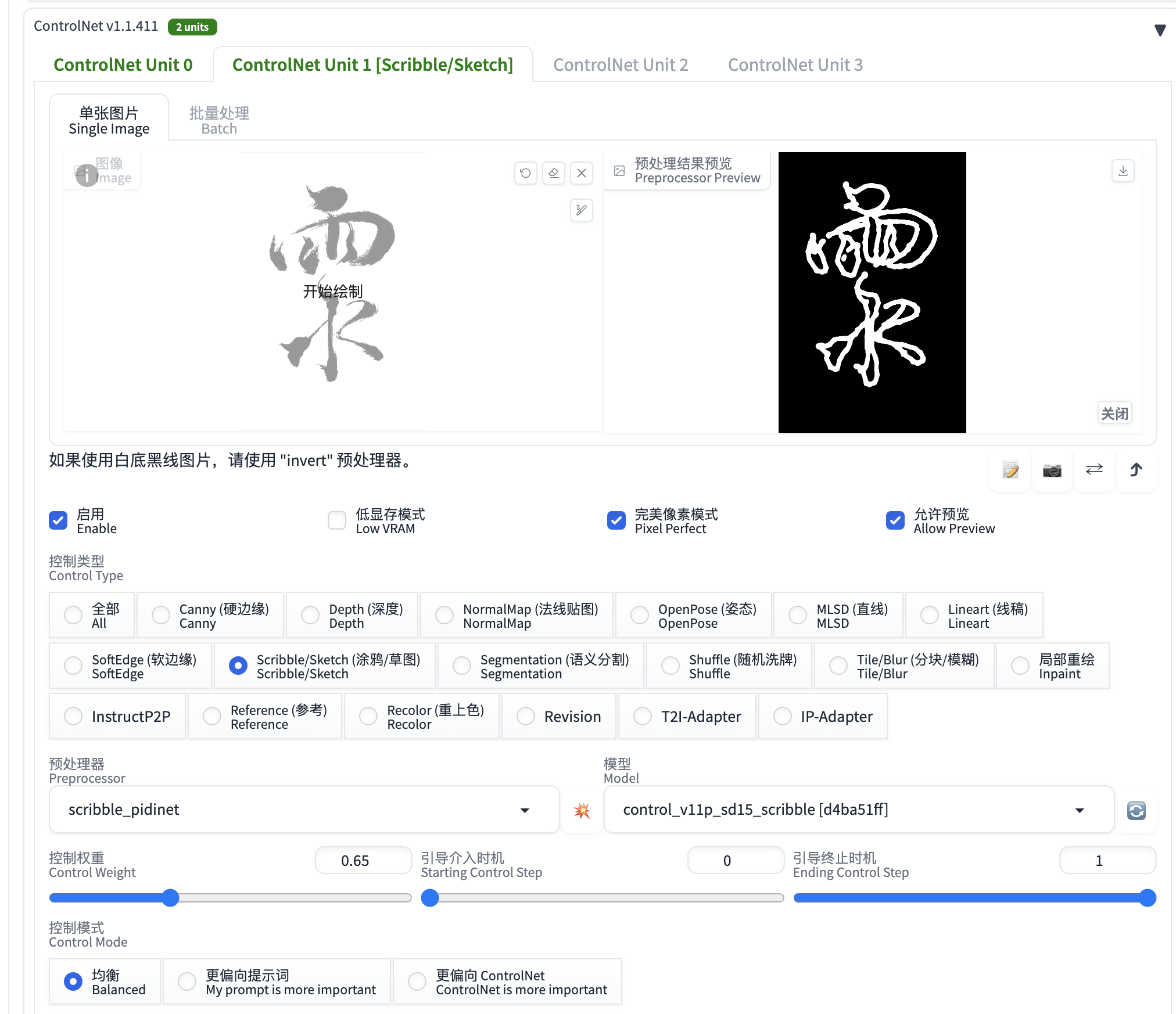Select InstructP2P control type
Screen dimensions: 1176x1014
pyautogui.click(x=117, y=717)
